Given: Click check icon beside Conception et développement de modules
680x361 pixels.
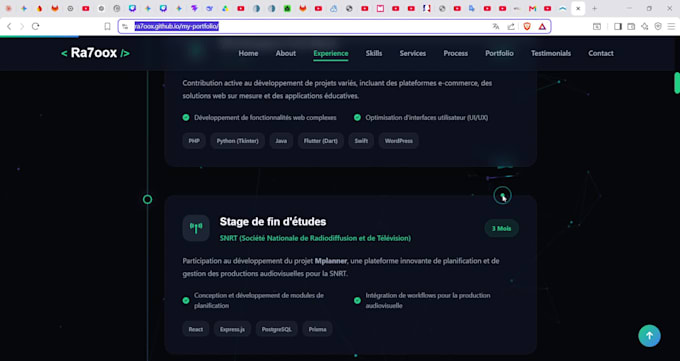Looking at the screenshot, I should [186, 300].
